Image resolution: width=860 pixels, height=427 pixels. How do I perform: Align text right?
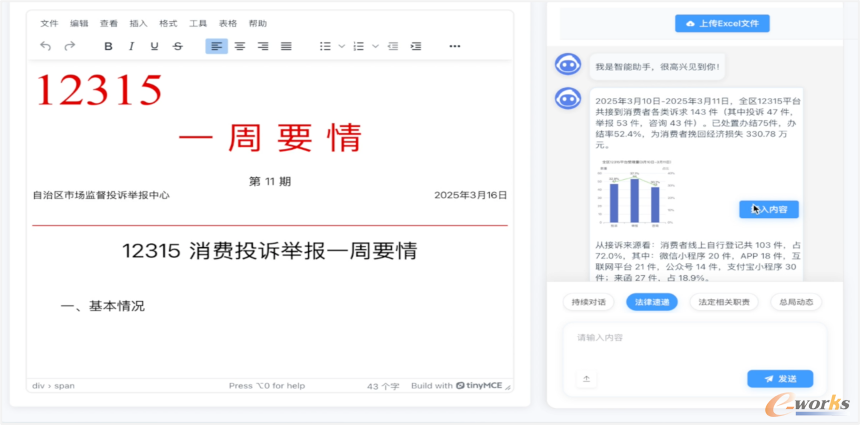(x=263, y=46)
